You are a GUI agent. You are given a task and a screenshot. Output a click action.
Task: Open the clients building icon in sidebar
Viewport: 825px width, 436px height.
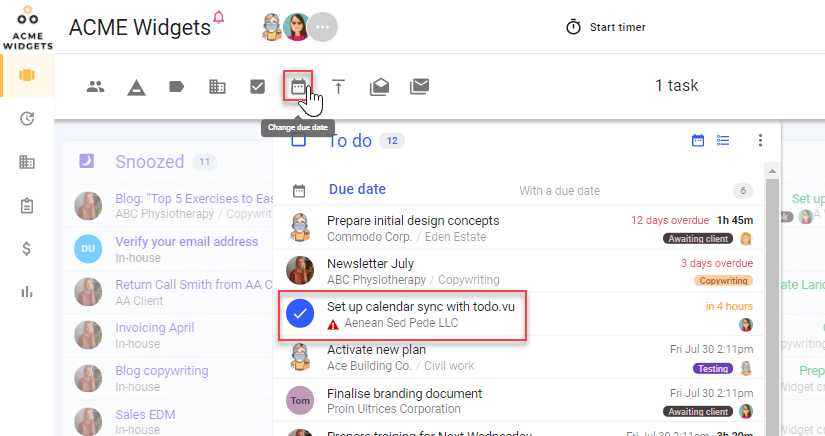[x=26, y=161]
